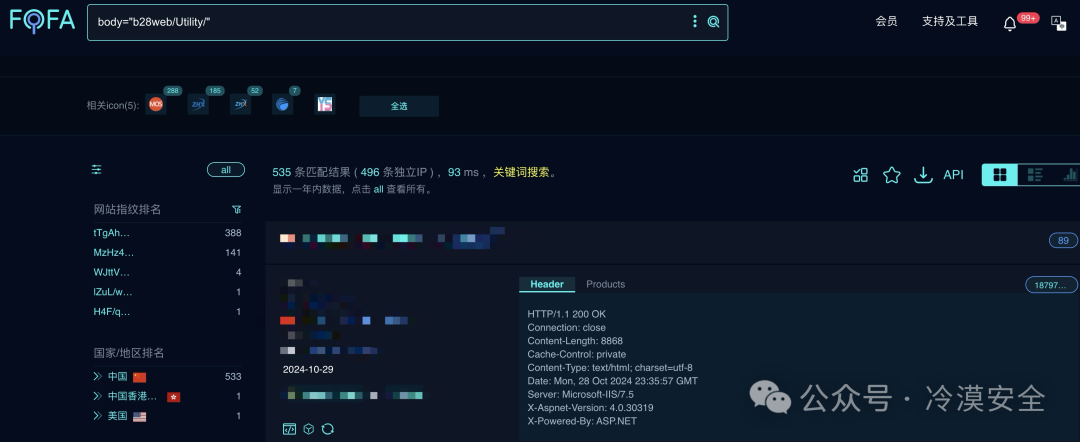Click the 99+ notification badge

point(1028,18)
